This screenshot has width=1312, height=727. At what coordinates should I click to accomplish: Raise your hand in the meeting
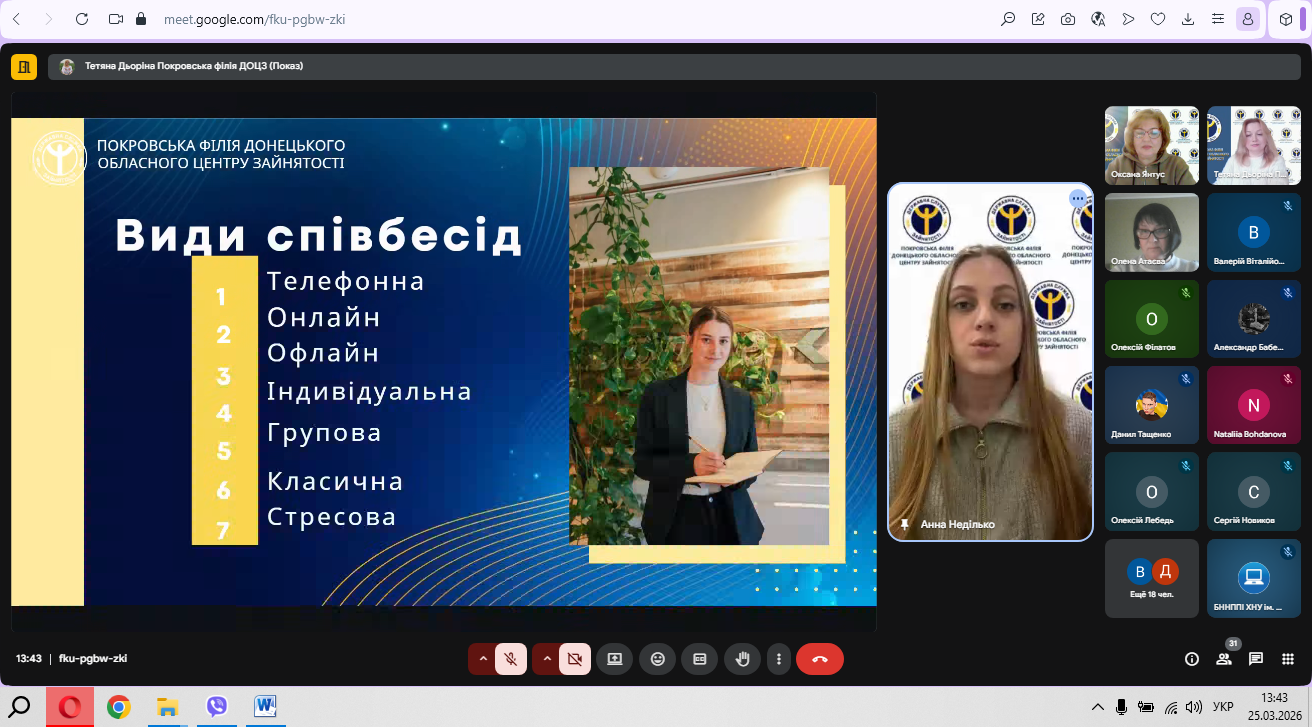pyautogui.click(x=742, y=659)
